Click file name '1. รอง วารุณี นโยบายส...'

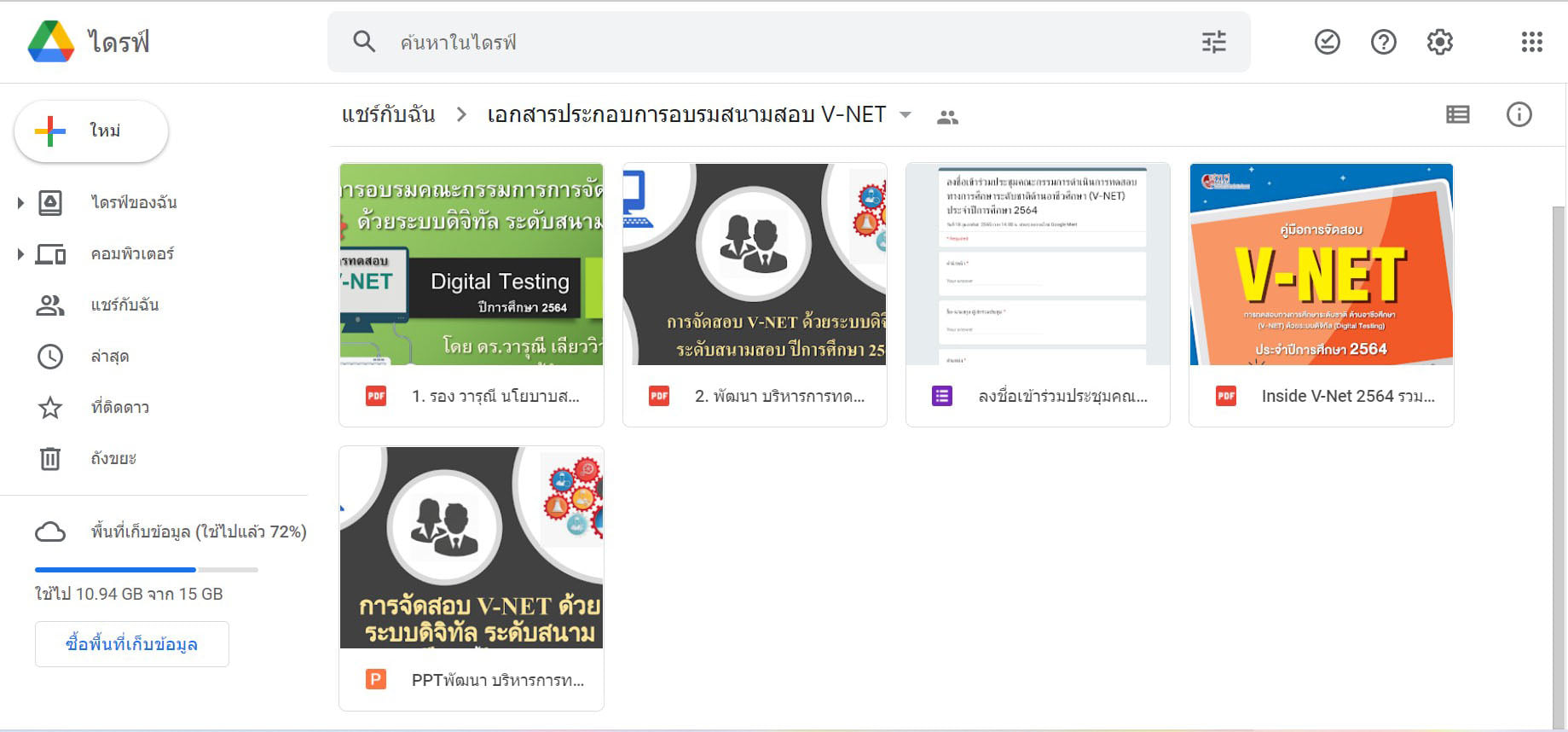[x=496, y=396]
